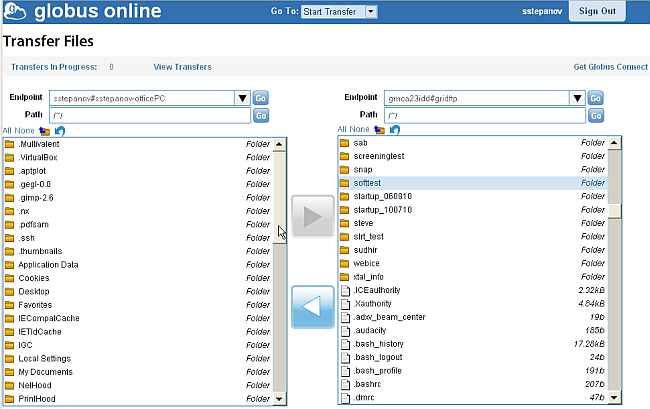Viewport: 650px width, 409px height.
Task: Select None in the left file pane
Action: click(24, 131)
